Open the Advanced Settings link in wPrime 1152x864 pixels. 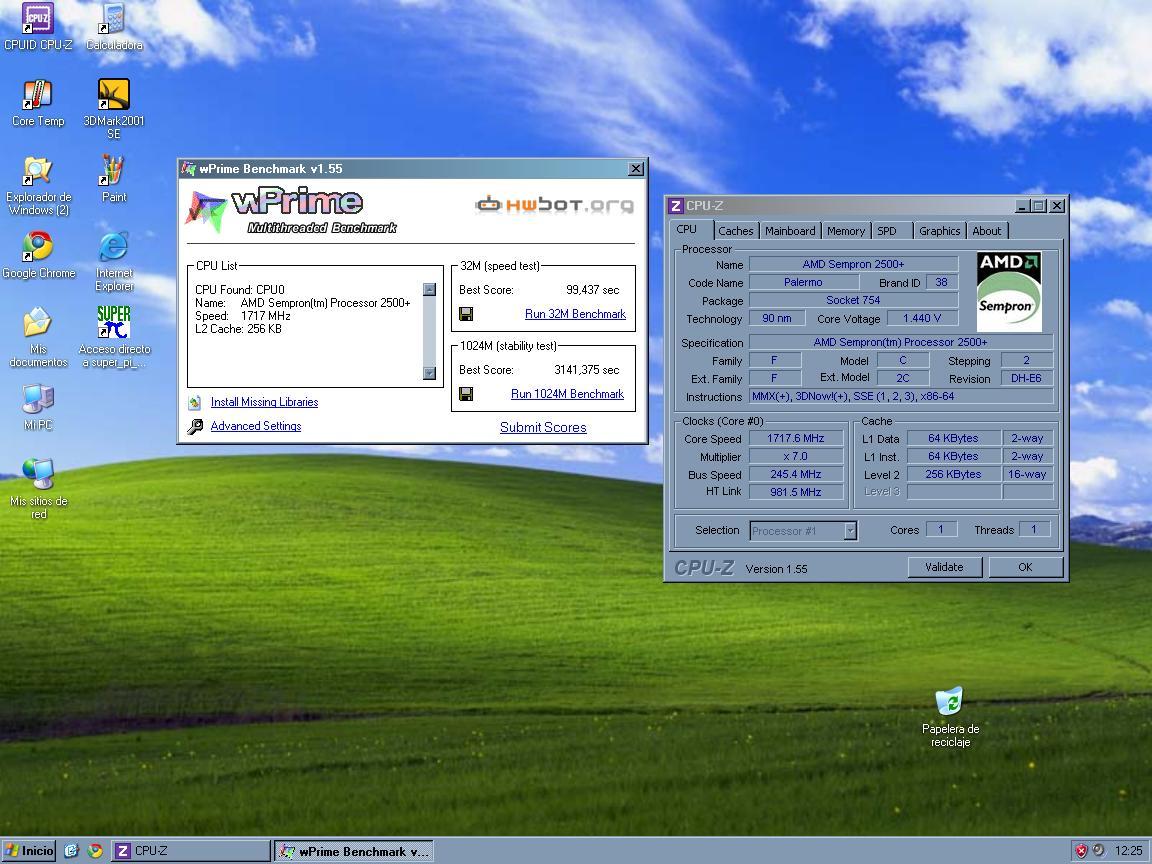coord(256,425)
